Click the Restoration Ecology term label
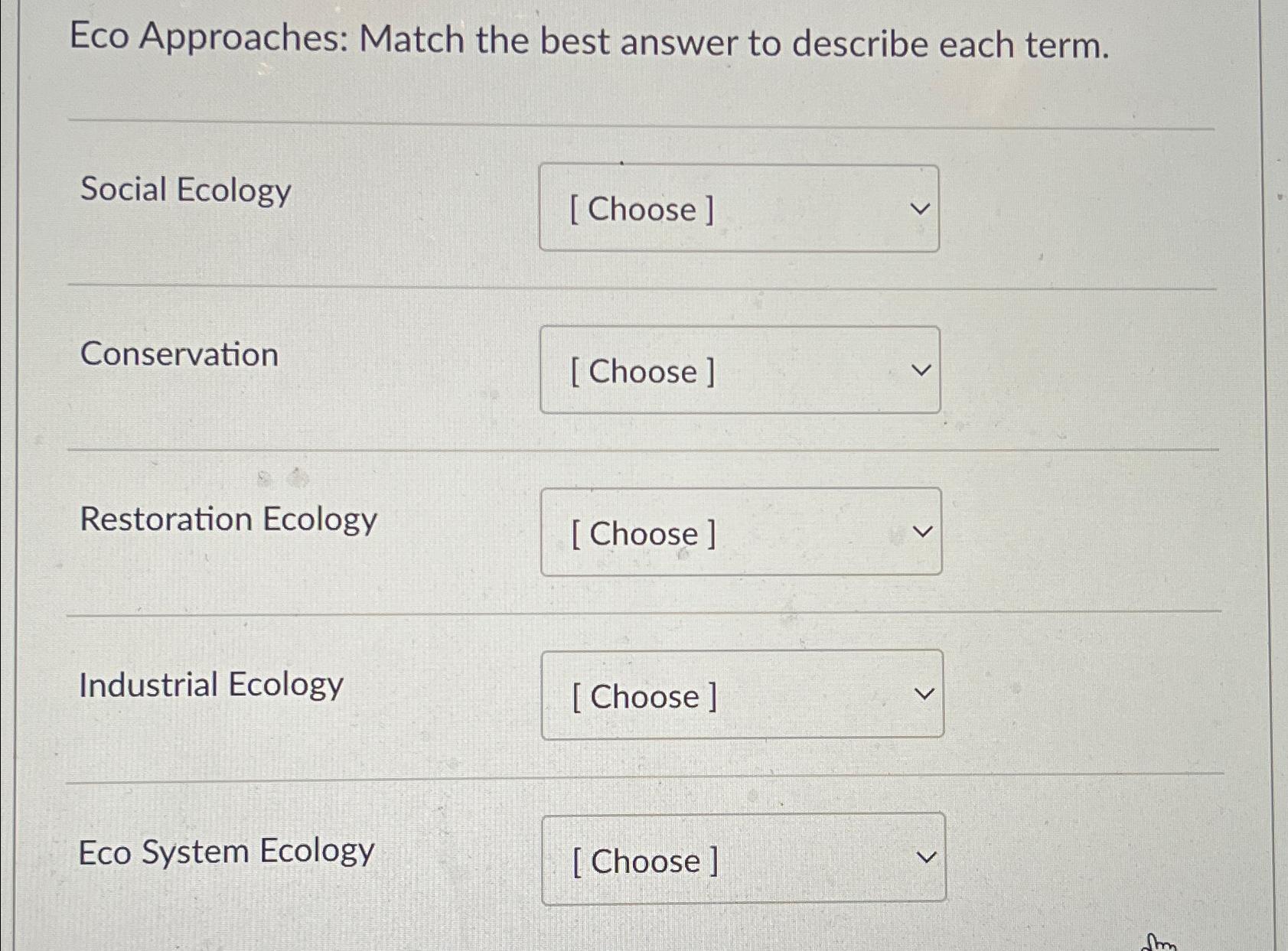1288x951 pixels. pyautogui.click(x=229, y=519)
